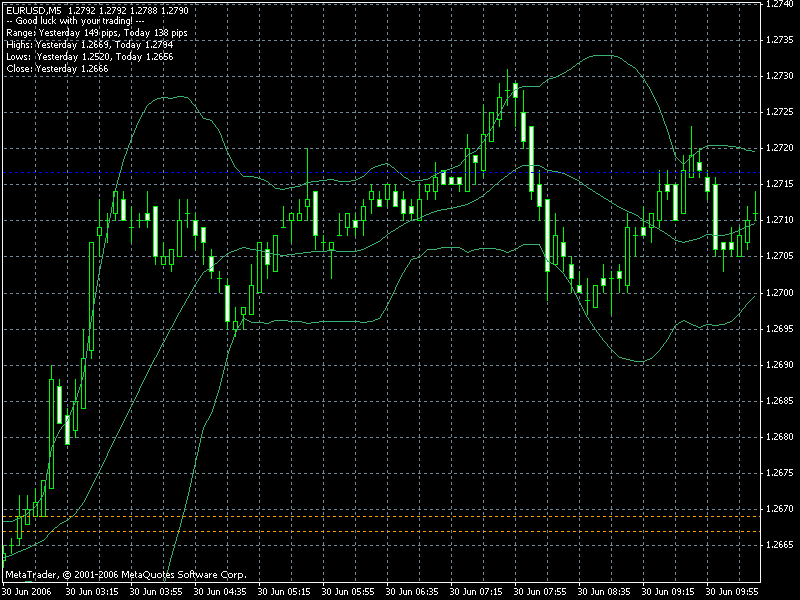Viewport: 800px width, 600px height.
Task: Click the 1.2715 price axis label
Action: tap(780, 184)
